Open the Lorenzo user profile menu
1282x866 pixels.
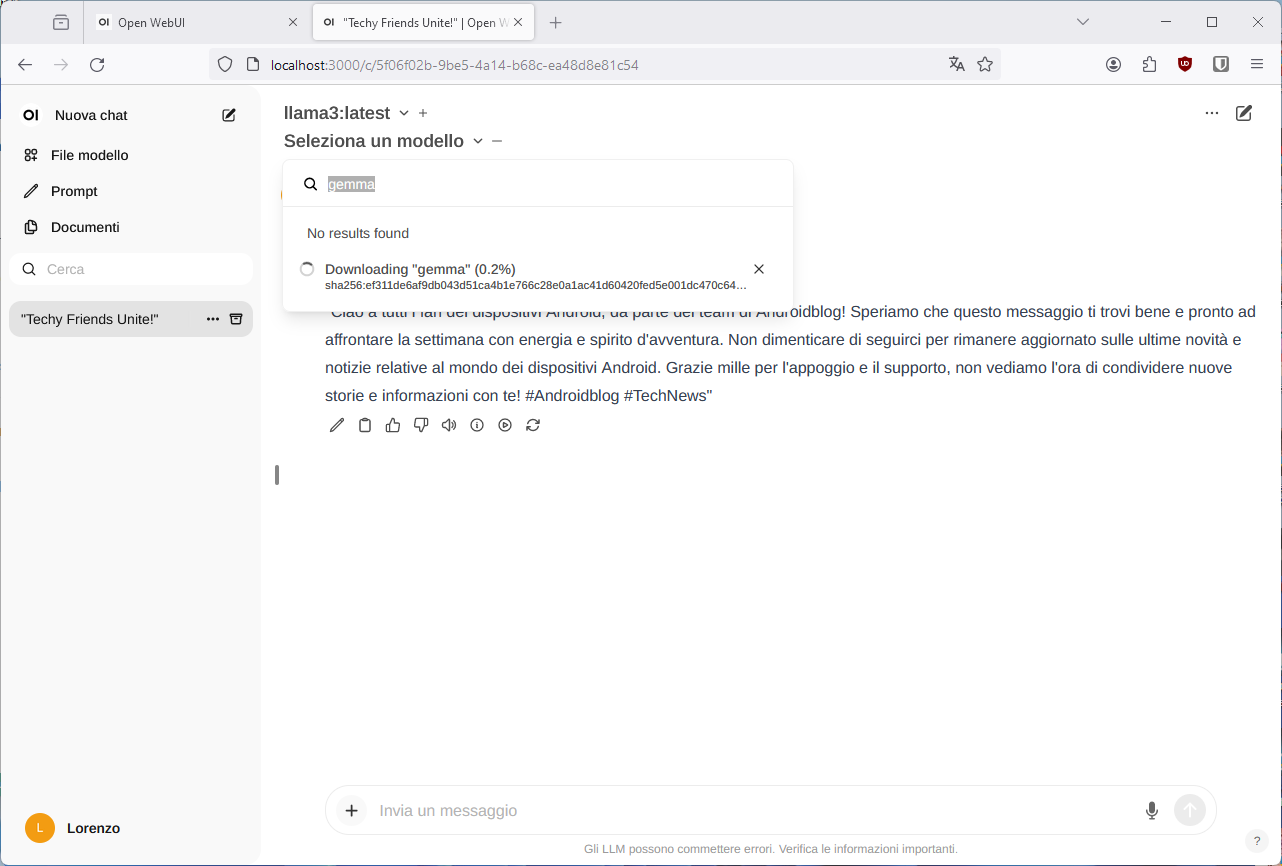pyautogui.click(x=92, y=828)
